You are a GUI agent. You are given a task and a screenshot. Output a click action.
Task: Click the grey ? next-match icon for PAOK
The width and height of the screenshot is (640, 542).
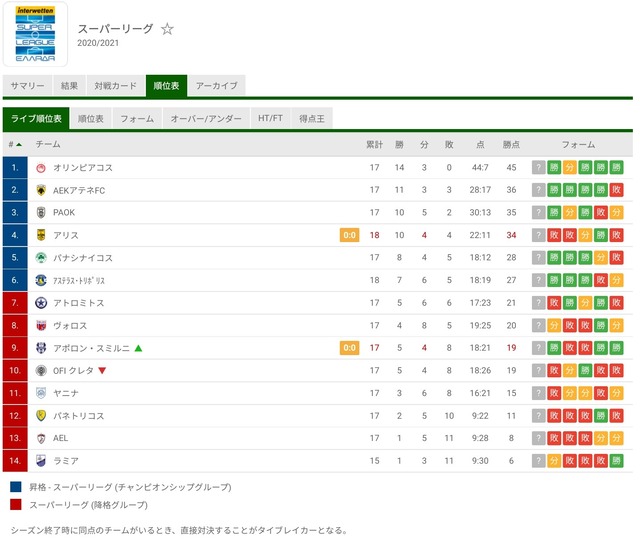538,213
